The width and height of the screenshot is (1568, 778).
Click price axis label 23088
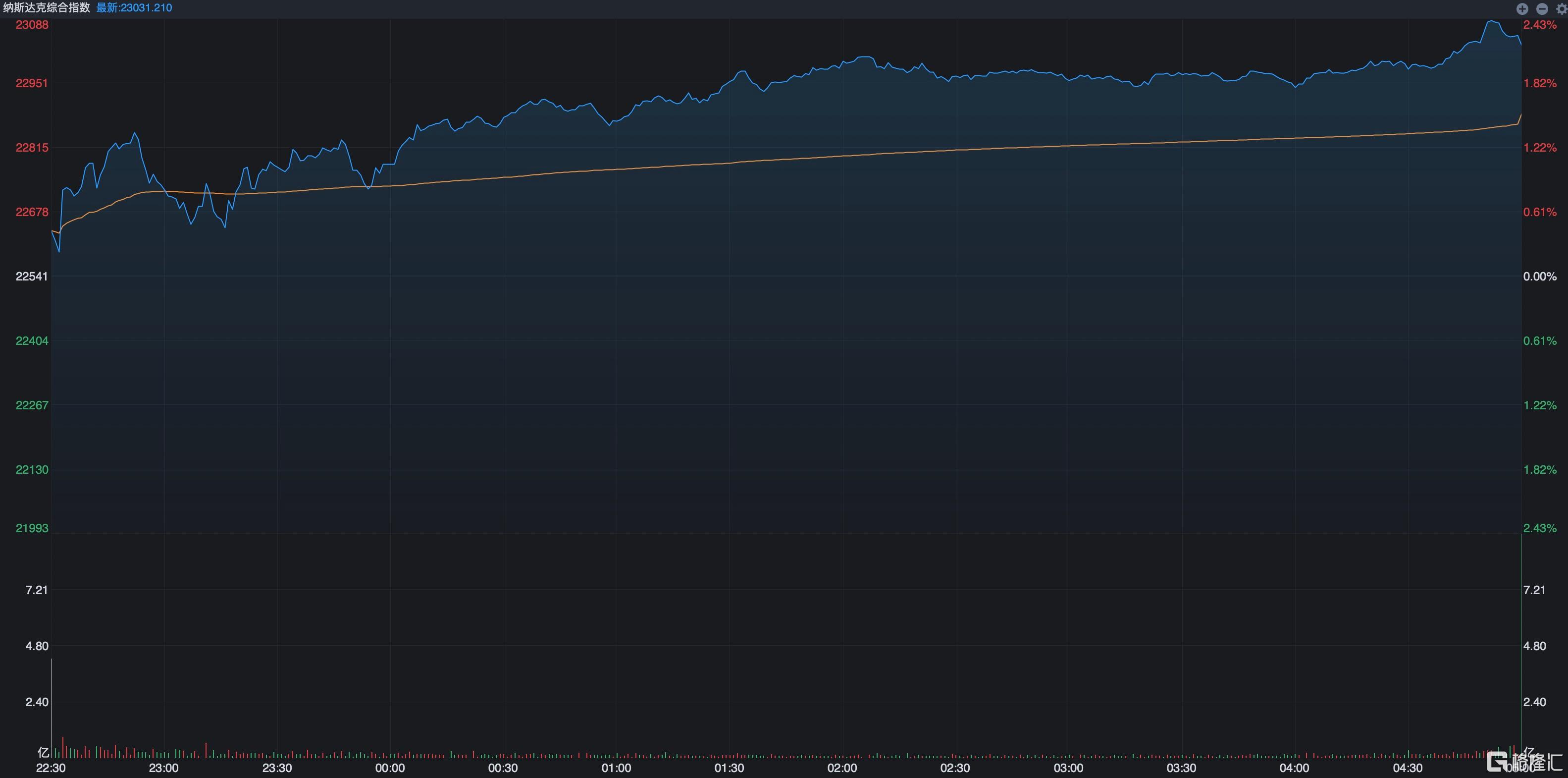point(32,25)
